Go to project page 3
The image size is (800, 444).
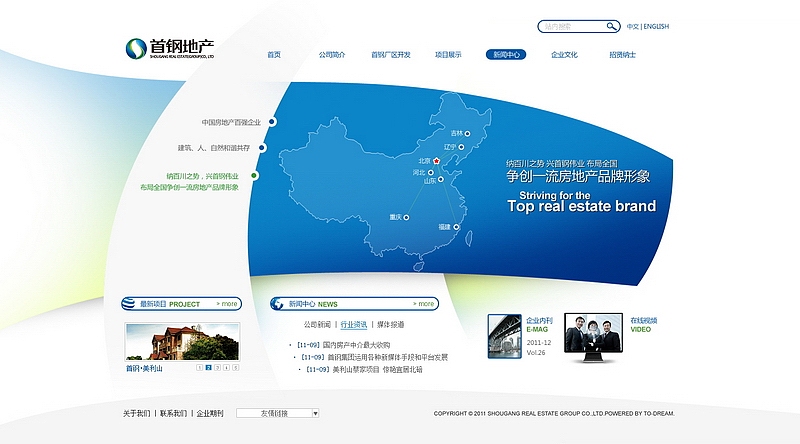pyautogui.click(x=217, y=367)
